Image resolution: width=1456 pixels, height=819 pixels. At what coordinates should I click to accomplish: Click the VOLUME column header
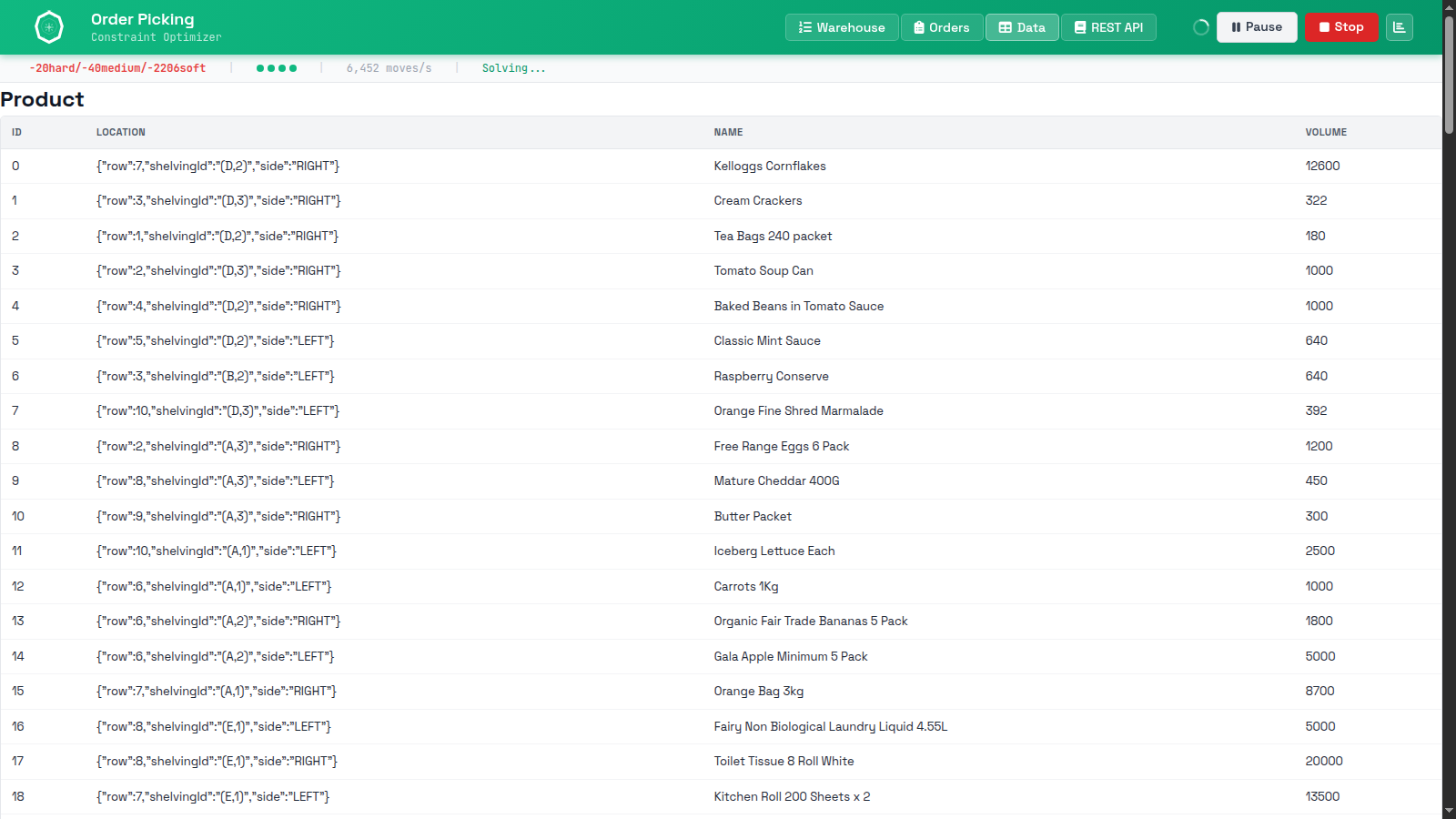coord(1326,132)
